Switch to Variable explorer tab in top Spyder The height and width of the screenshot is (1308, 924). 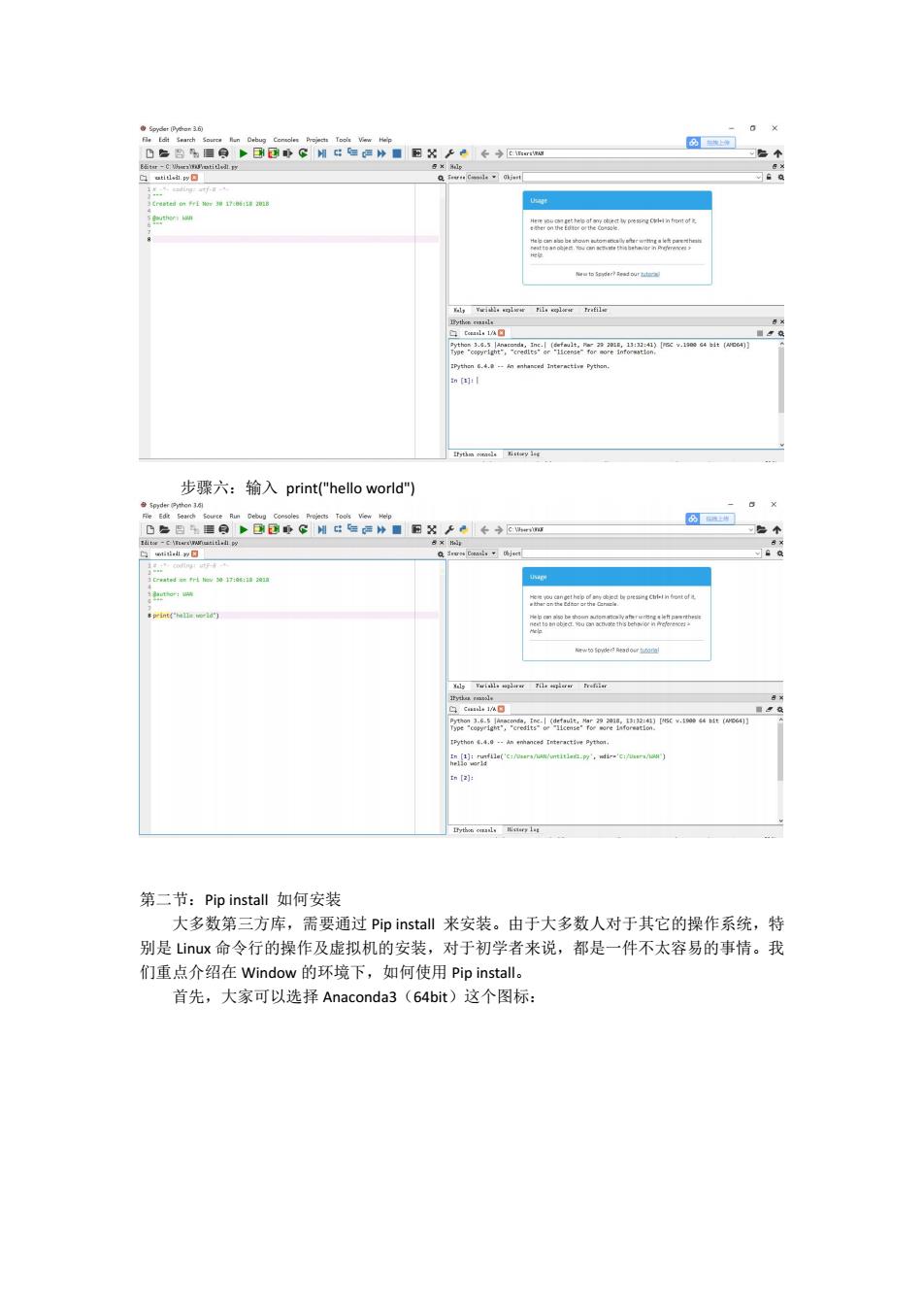[x=500, y=310]
